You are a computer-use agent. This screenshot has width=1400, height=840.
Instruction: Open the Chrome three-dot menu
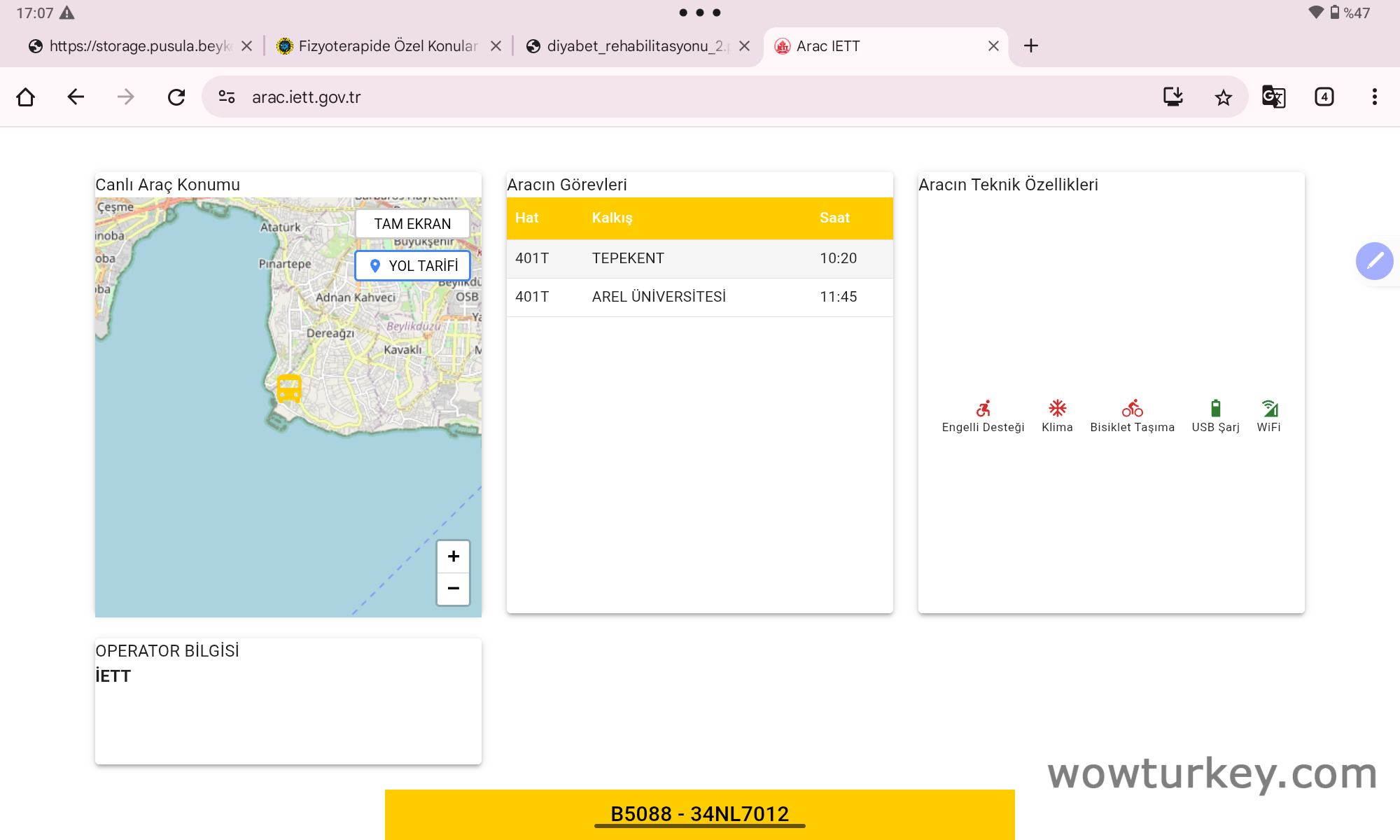(x=1374, y=97)
